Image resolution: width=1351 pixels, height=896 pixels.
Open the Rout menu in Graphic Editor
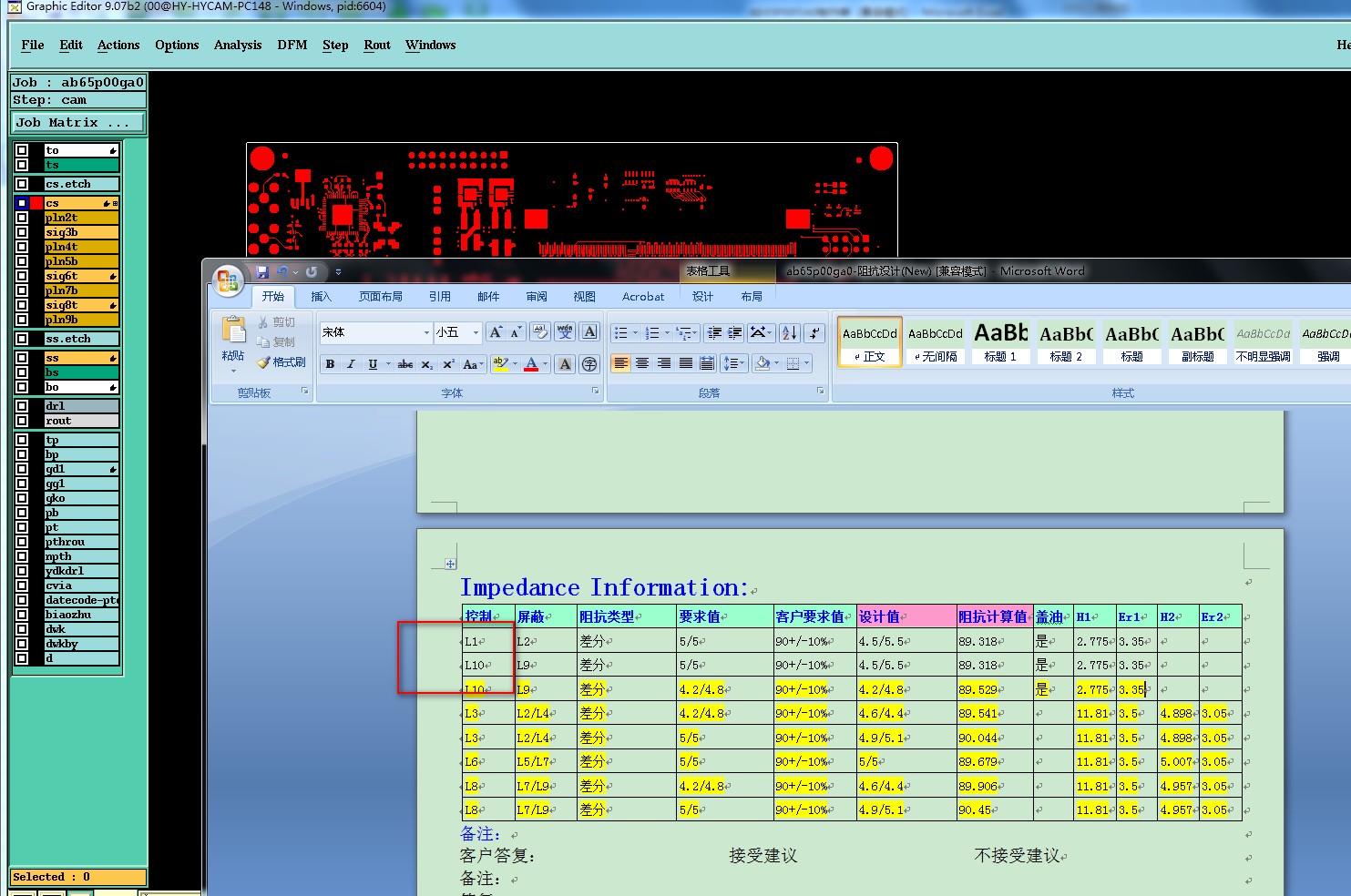377,45
